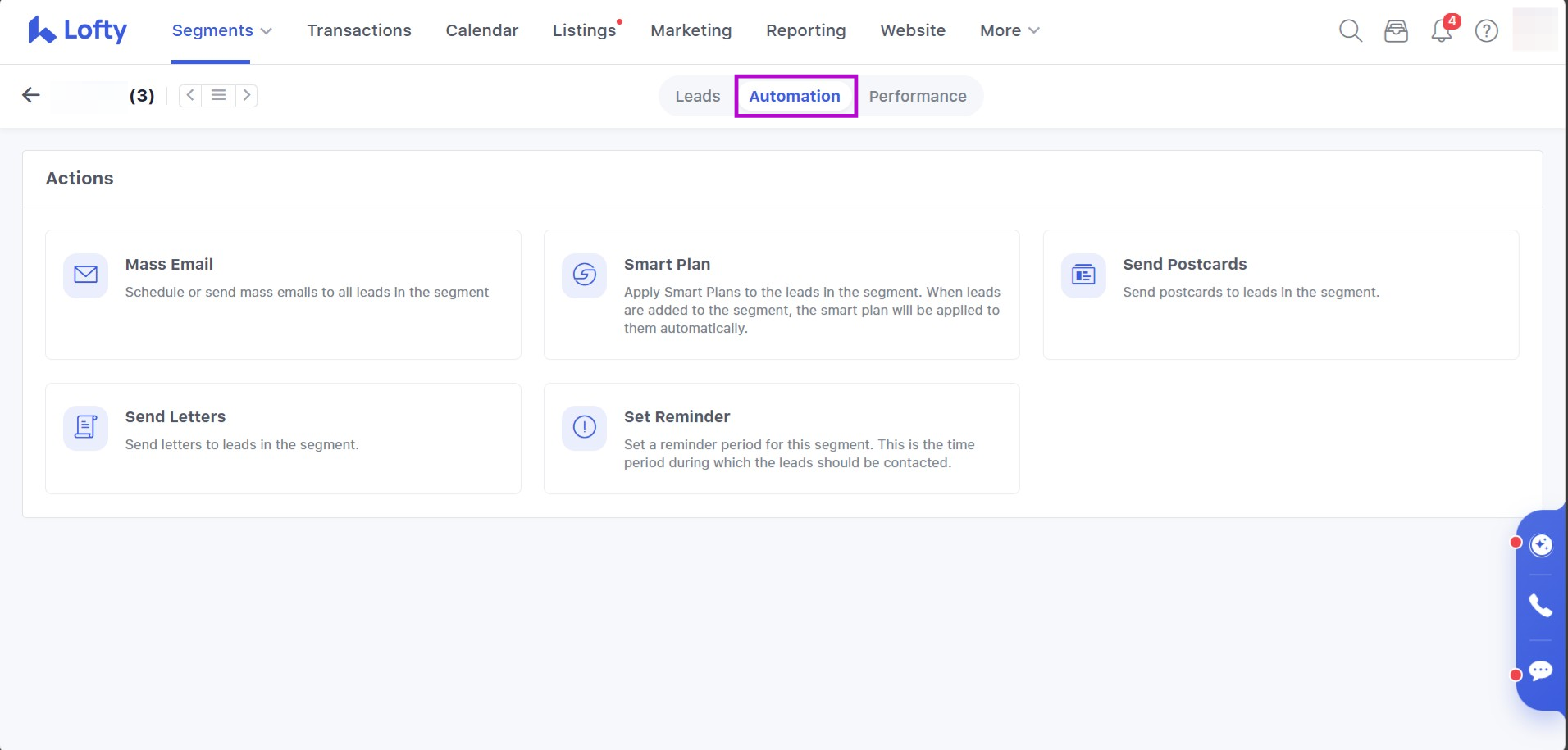This screenshot has height=750, width=1568.
Task: Open the inbox tray icon
Action: point(1396,31)
